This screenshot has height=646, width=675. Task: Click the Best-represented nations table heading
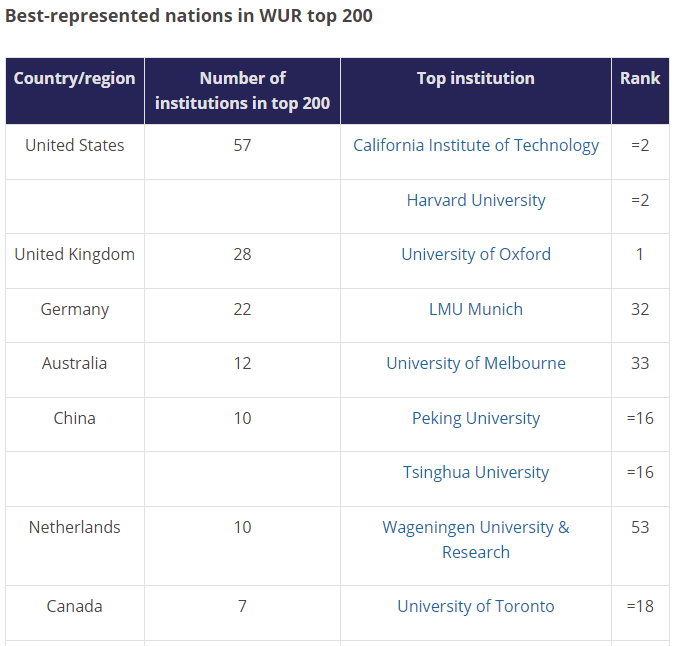point(189,16)
